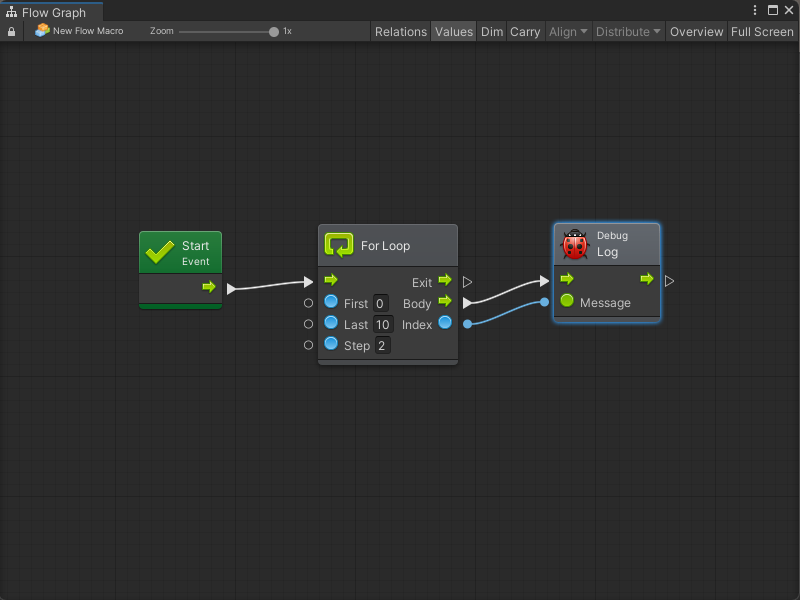Click the New Flow Macro icon
800x600 pixels.
coord(42,31)
